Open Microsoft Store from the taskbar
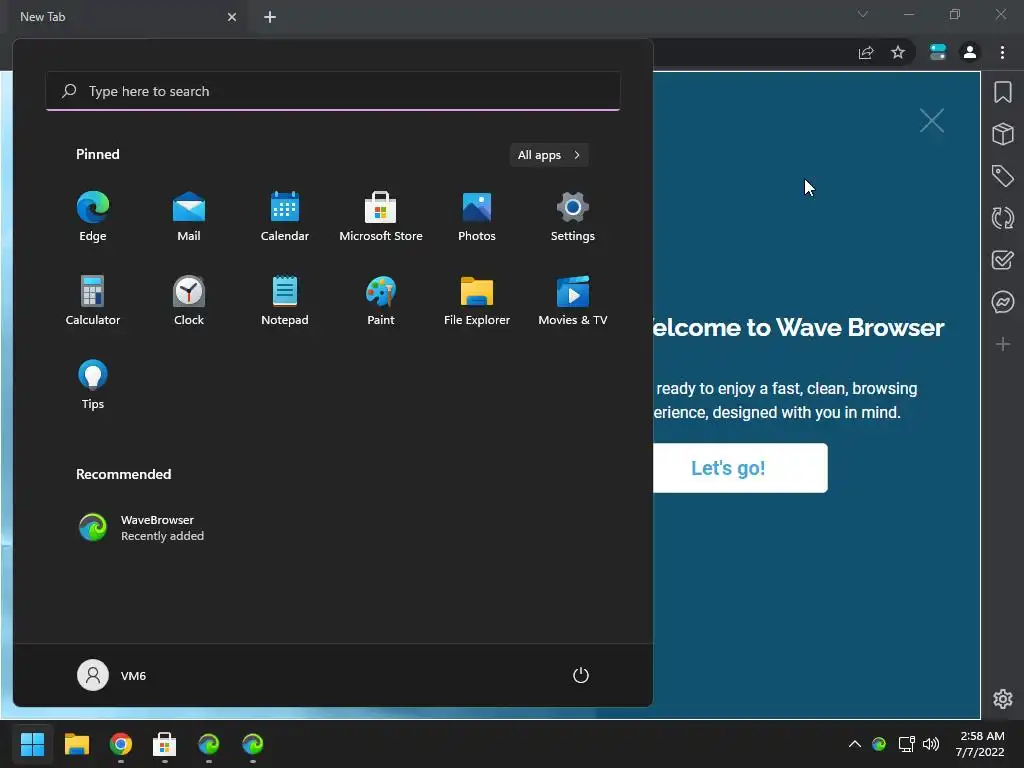1024x768 pixels. (x=165, y=744)
